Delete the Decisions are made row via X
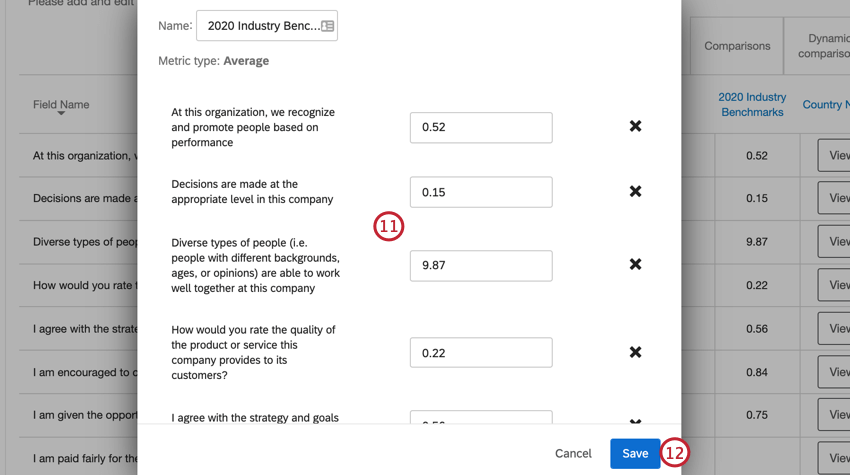This screenshot has height=475, width=850. [x=635, y=191]
